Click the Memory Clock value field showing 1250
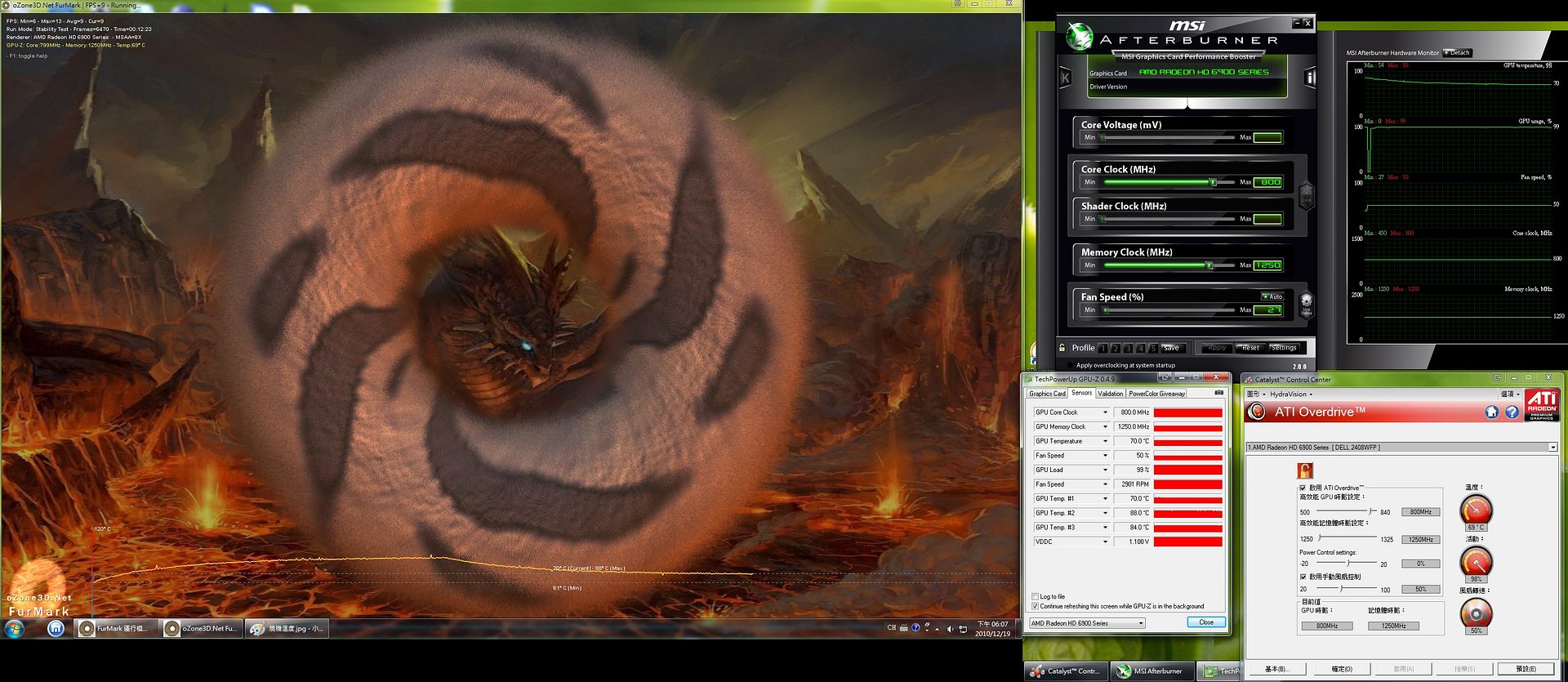 click(x=1268, y=265)
